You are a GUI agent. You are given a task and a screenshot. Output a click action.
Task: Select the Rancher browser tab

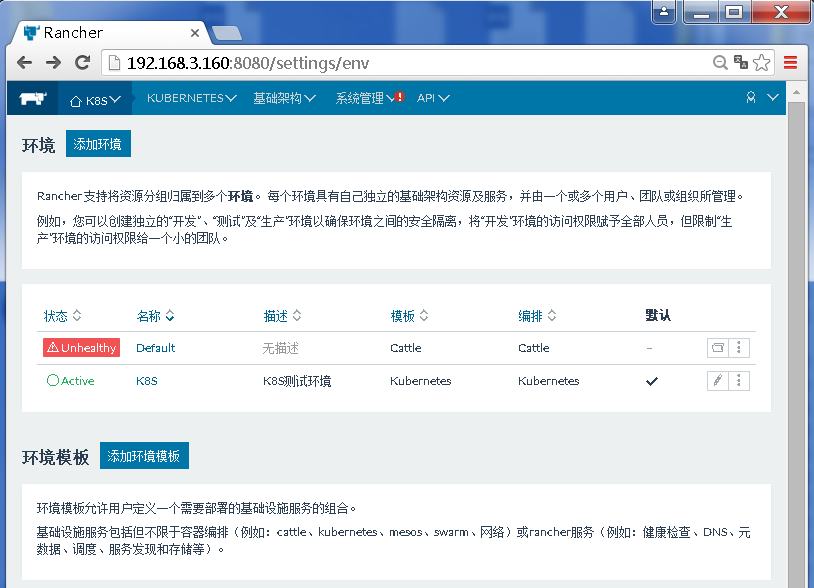tap(109, 33)
